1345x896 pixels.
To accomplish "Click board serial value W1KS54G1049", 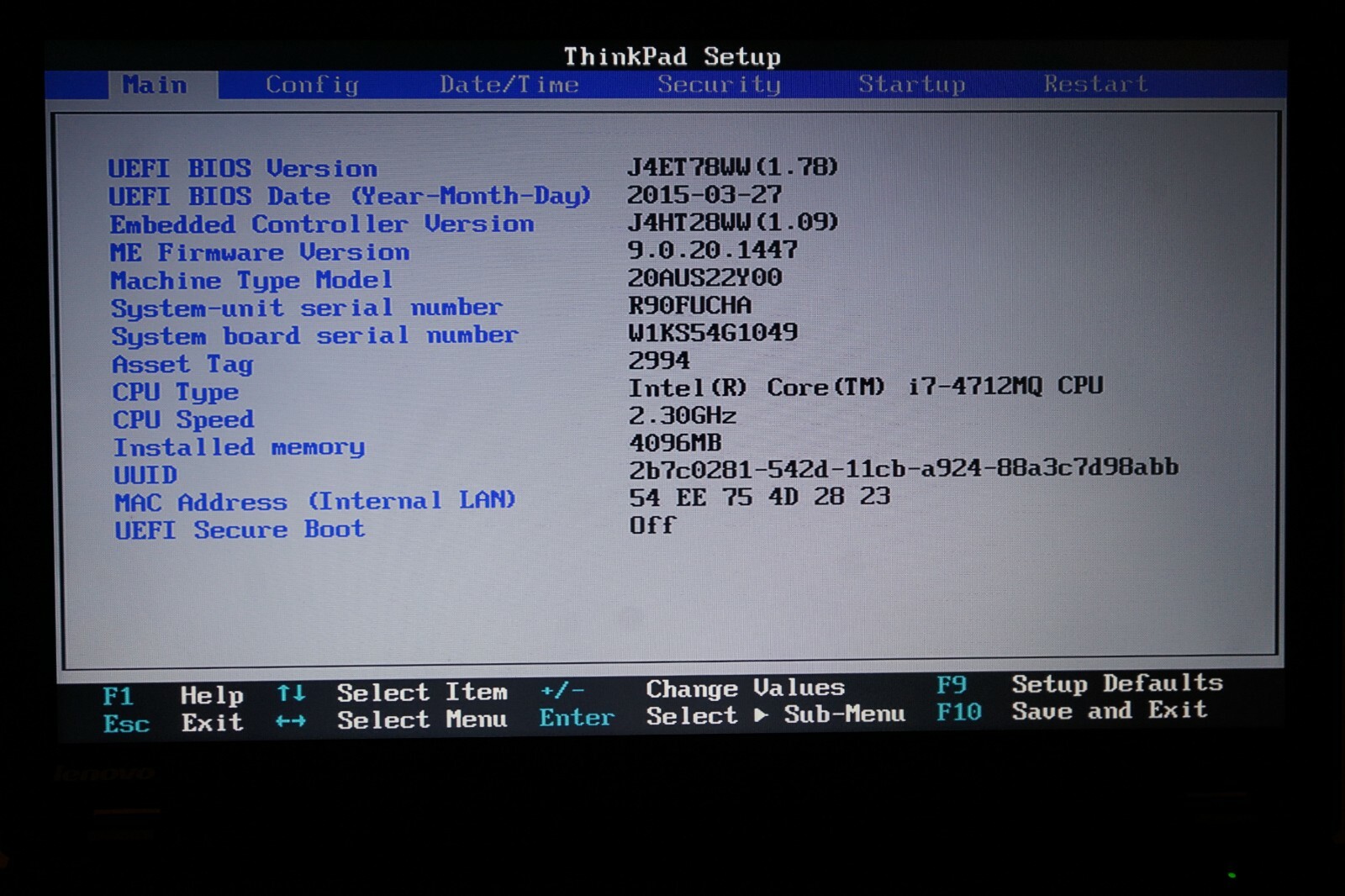I will [x=713, y=333].
